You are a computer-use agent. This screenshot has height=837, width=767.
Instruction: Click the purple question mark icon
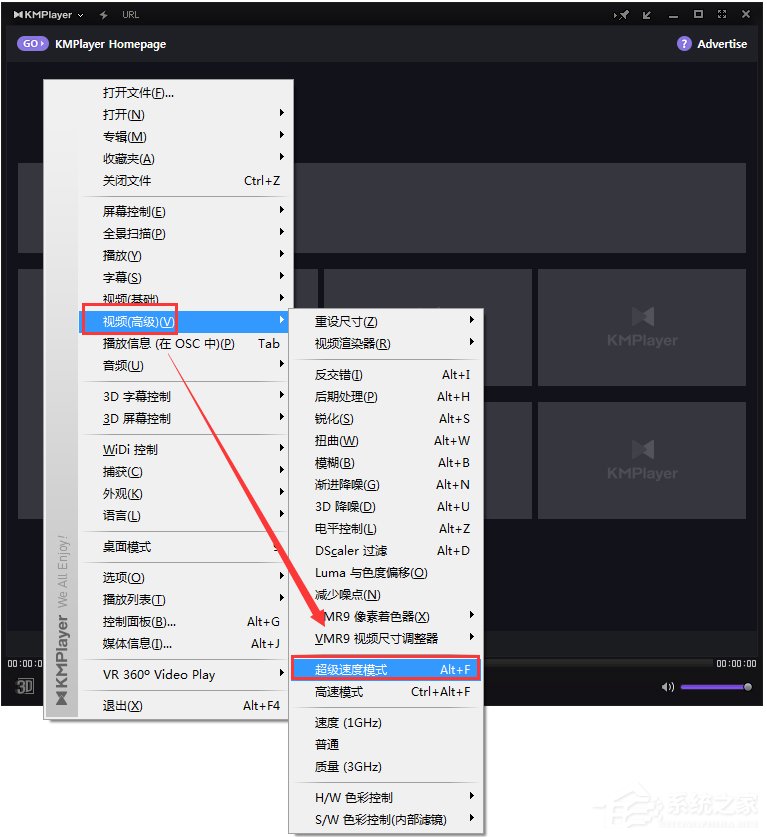coord(684,44)
